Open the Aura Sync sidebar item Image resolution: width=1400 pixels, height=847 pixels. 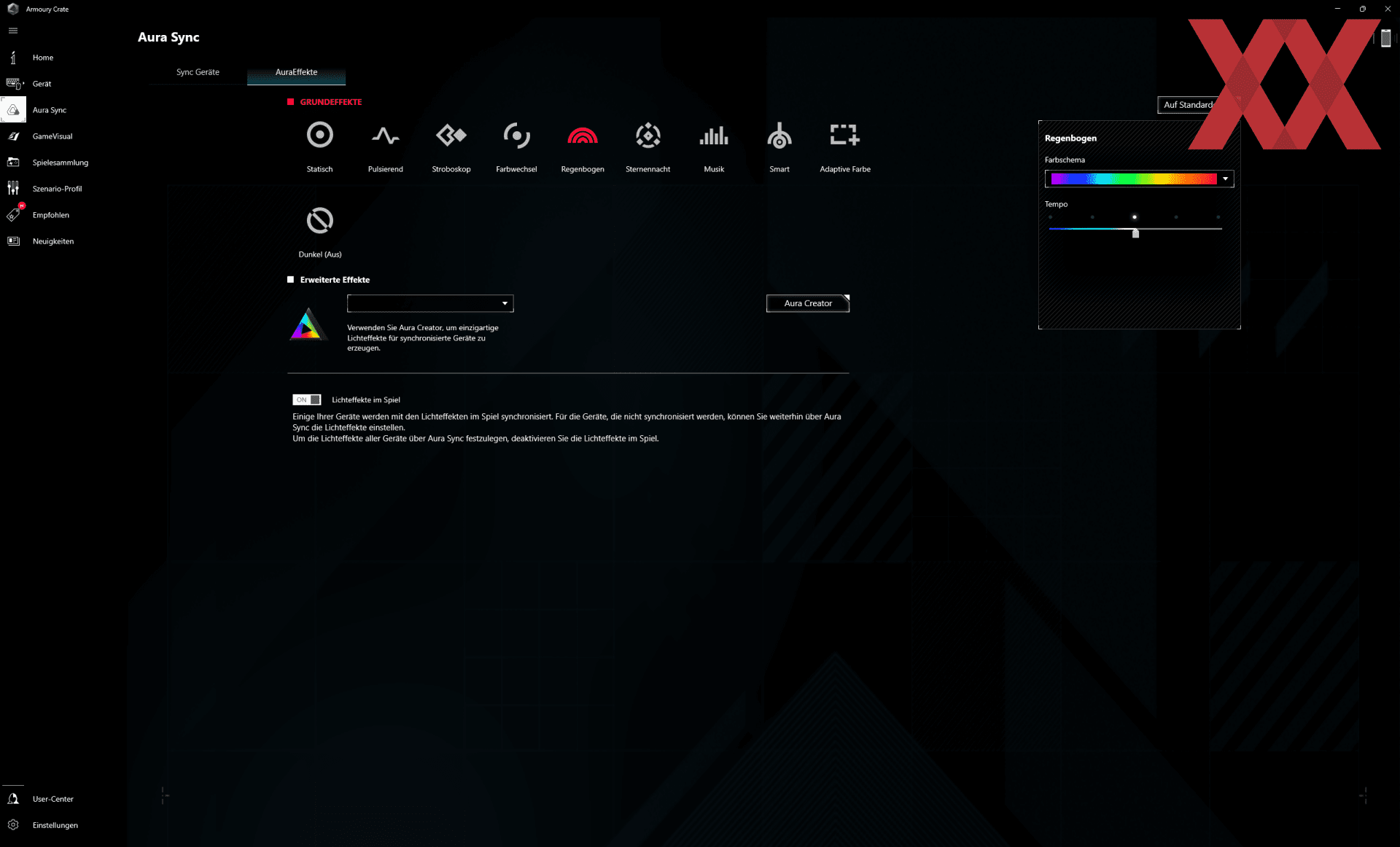coord(49,110)
